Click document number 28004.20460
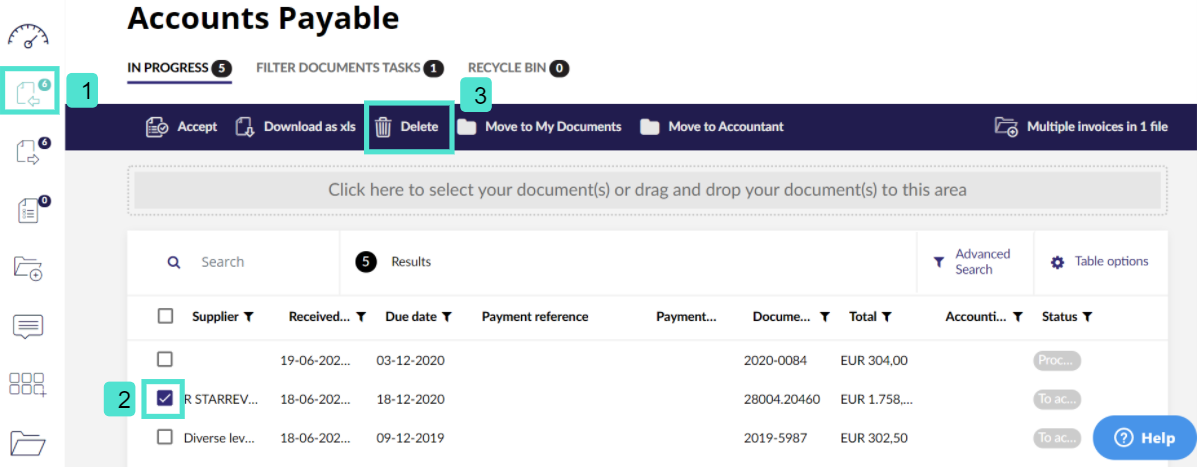This screenshot has width=1200, height=467. 782,398
